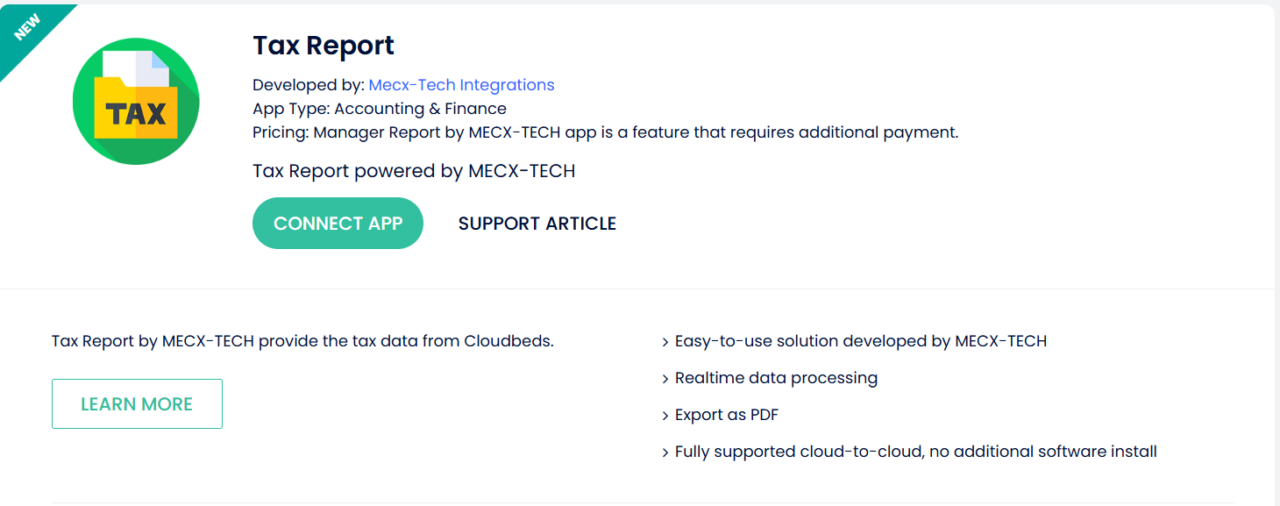Select the Realtime data processing feature text
The image size is (1280, 506).
(776, 378)
